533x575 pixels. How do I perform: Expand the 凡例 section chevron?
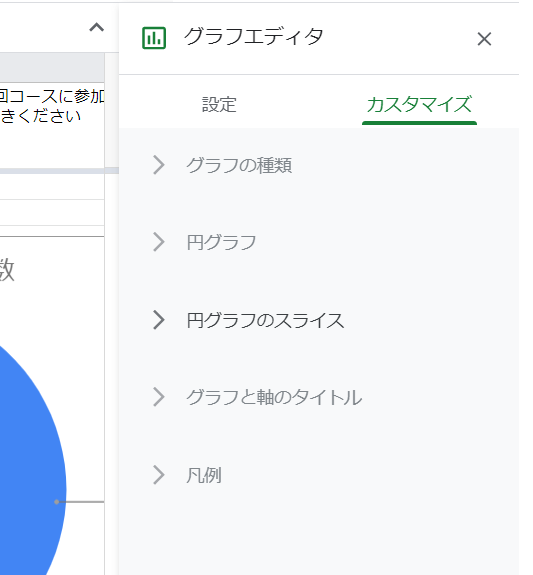(158, 475)
